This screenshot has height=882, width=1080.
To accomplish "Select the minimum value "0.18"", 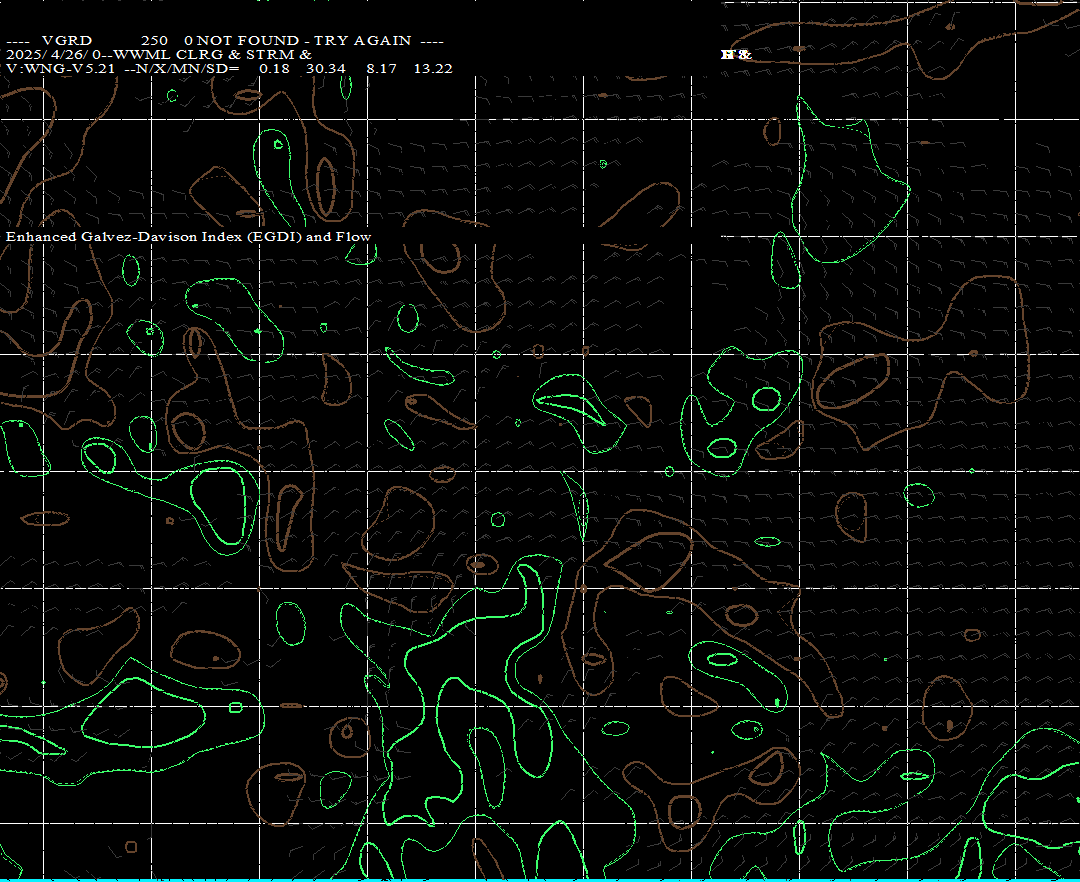I will pos(274,69).
